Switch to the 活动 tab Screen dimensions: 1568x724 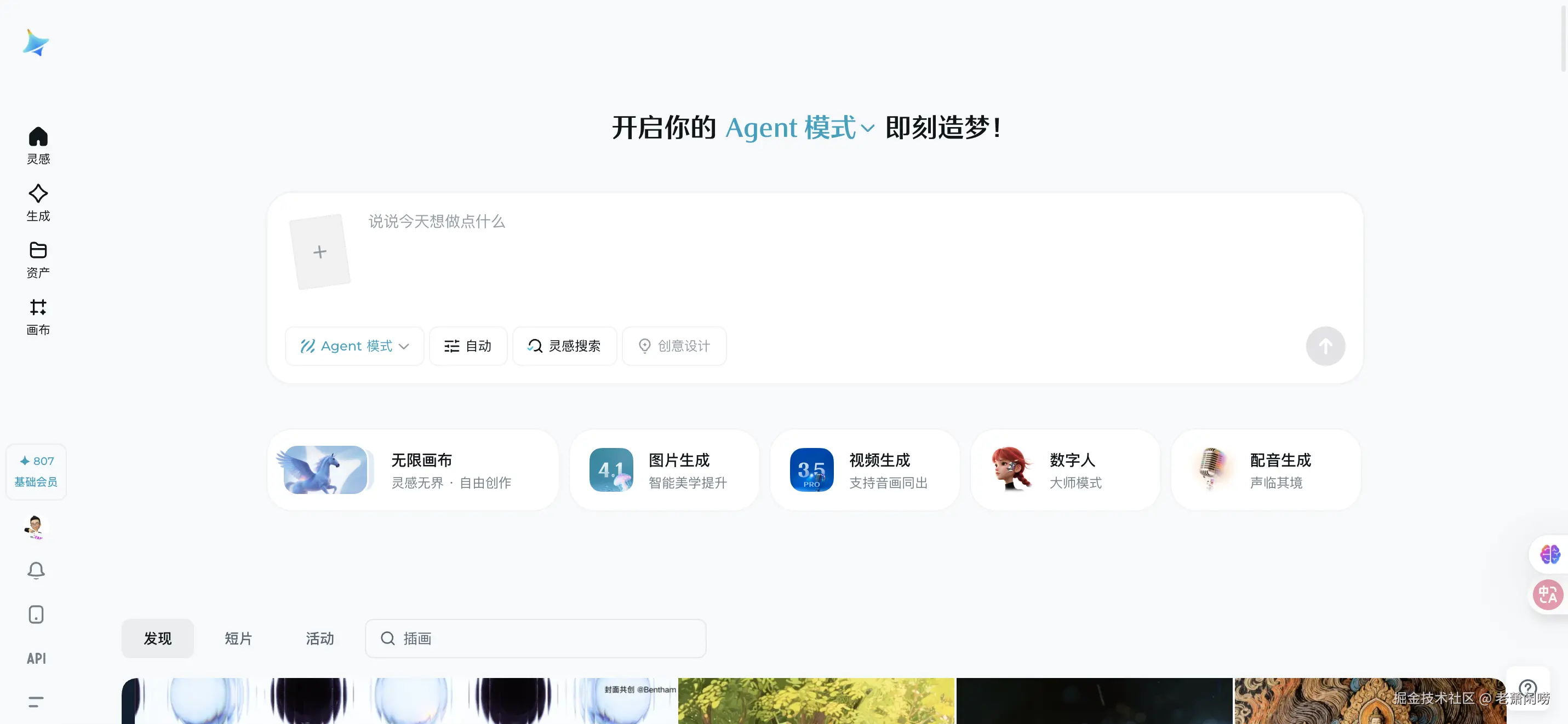[x=319, y=638]
